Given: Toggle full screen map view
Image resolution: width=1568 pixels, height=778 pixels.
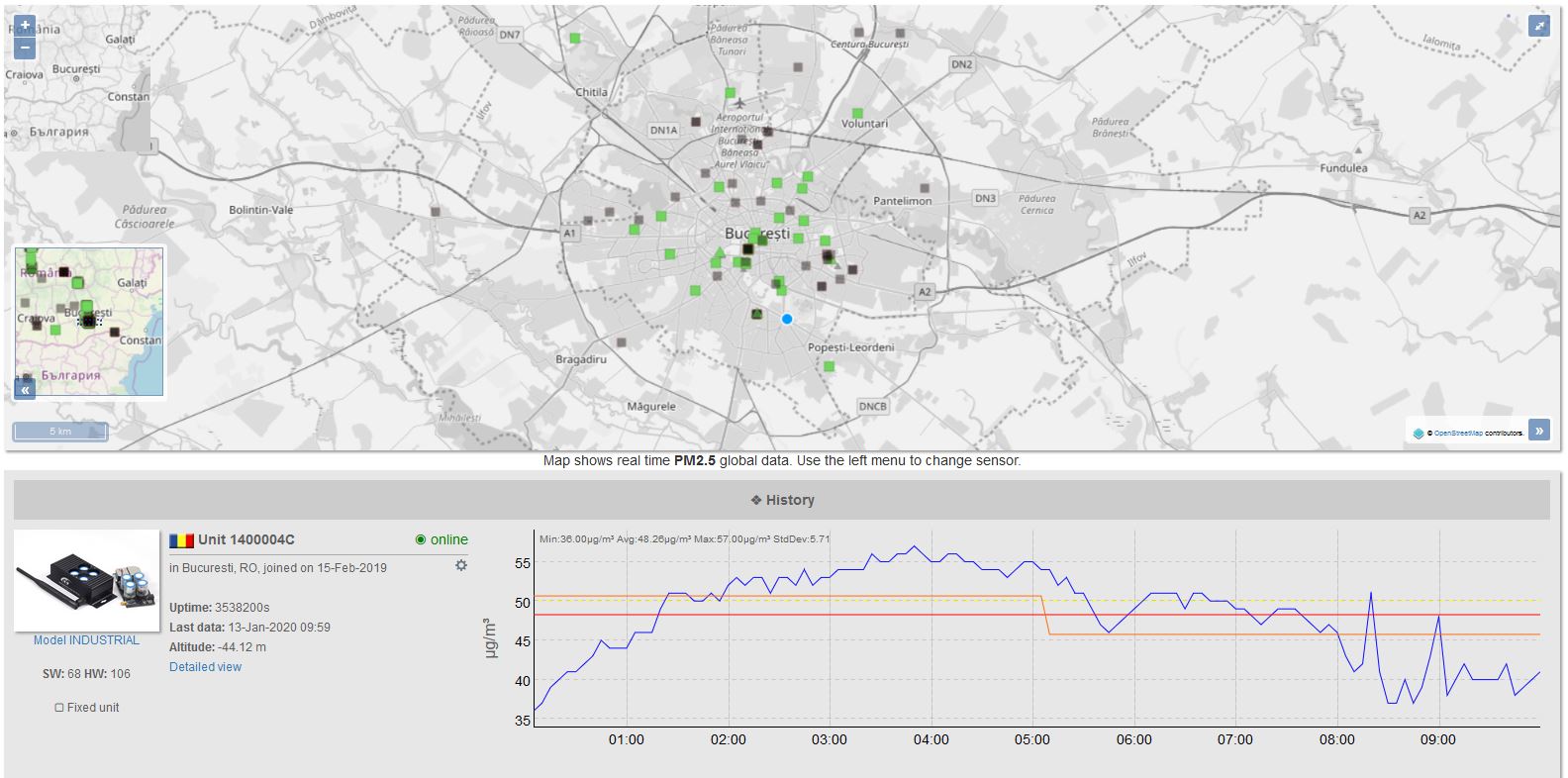Looking at the screenshot, I should click(1538, 27).
